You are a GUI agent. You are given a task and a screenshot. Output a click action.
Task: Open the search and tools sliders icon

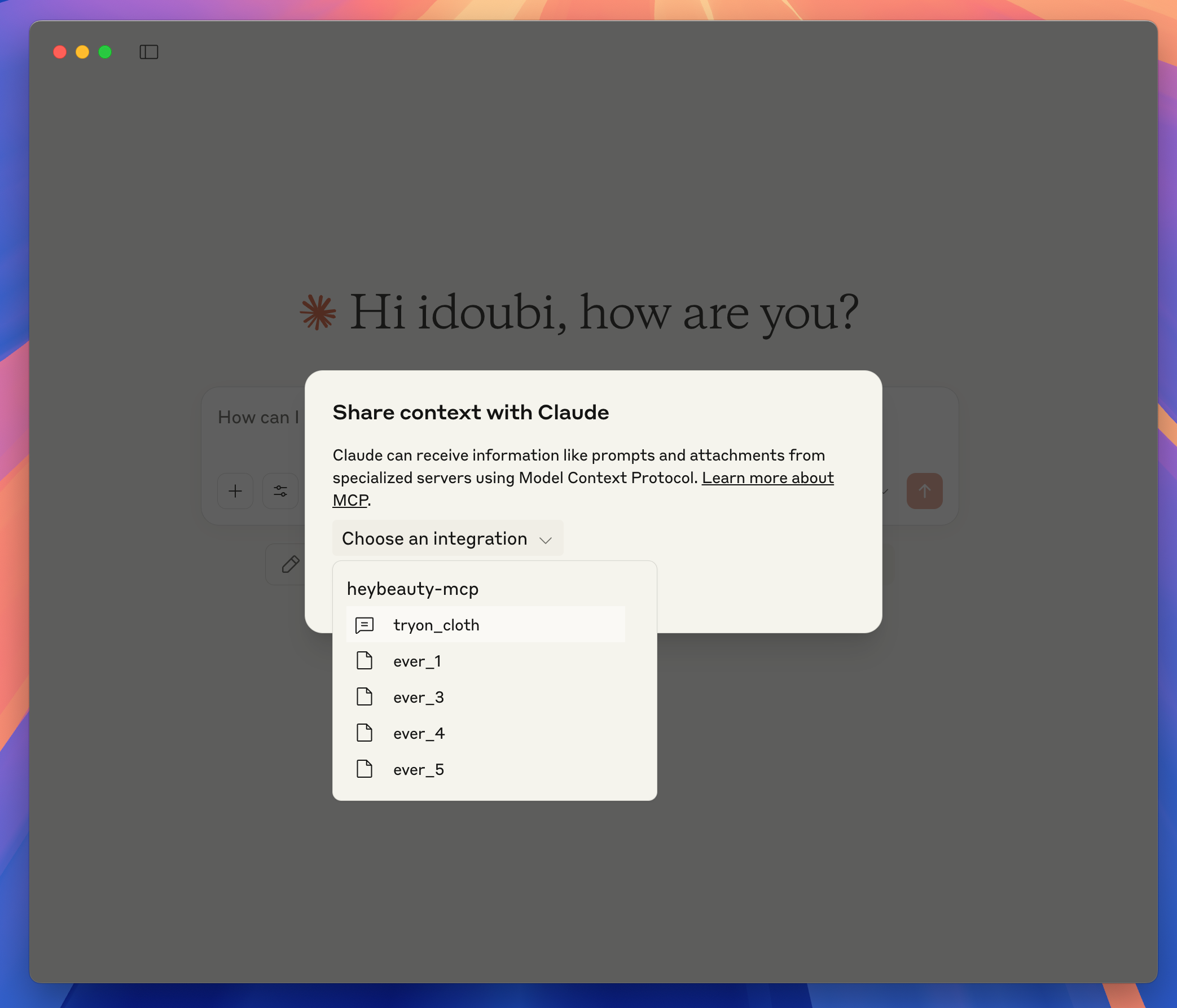point(280,491)
